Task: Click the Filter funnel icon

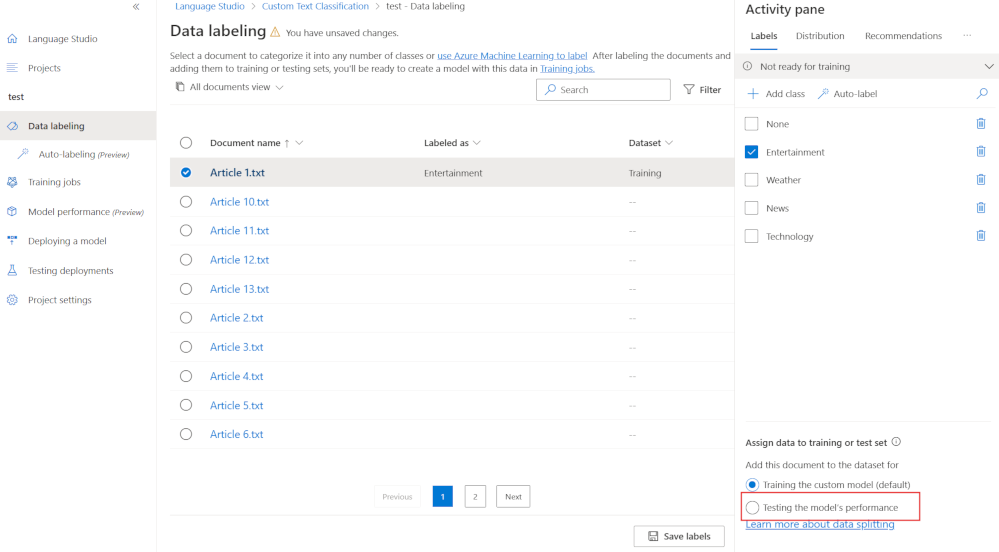Action: (689, 90)
